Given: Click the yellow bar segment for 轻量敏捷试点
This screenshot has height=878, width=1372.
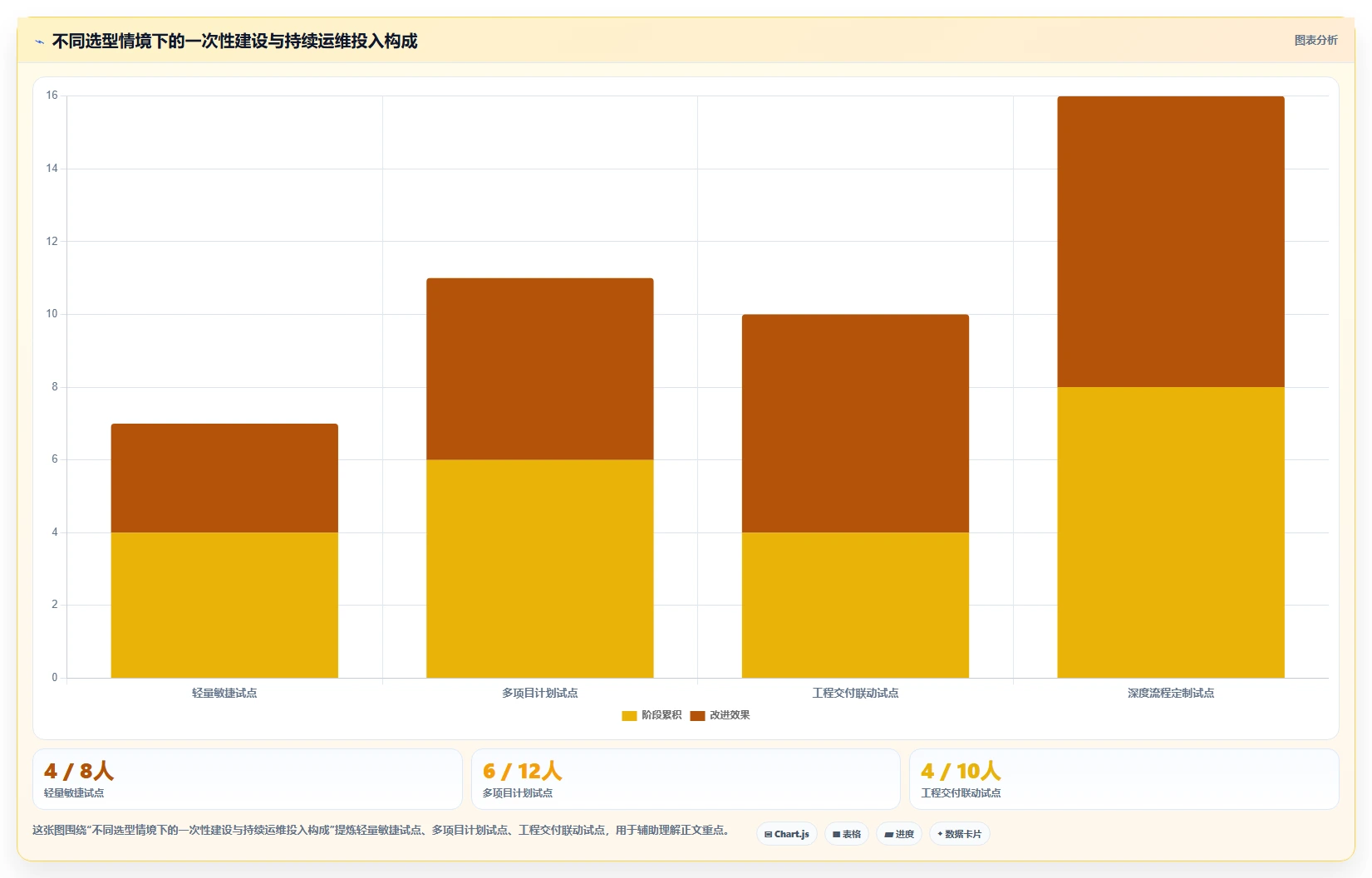Looking at the screenshot, I should click(224, 605).
